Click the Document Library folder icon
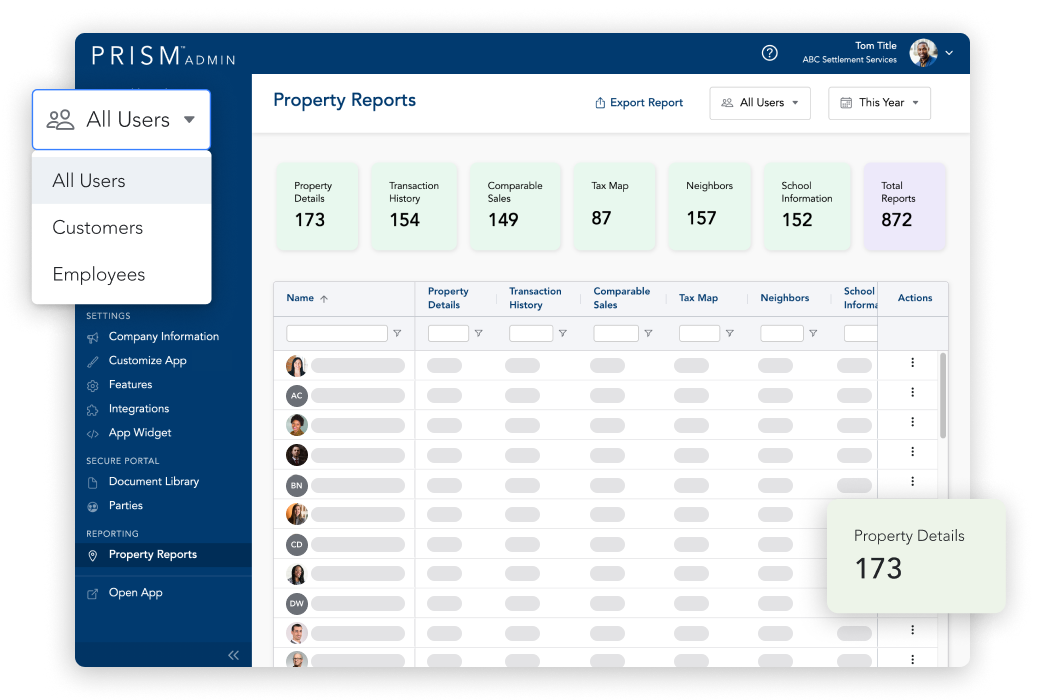 click(x=93, y=482)
